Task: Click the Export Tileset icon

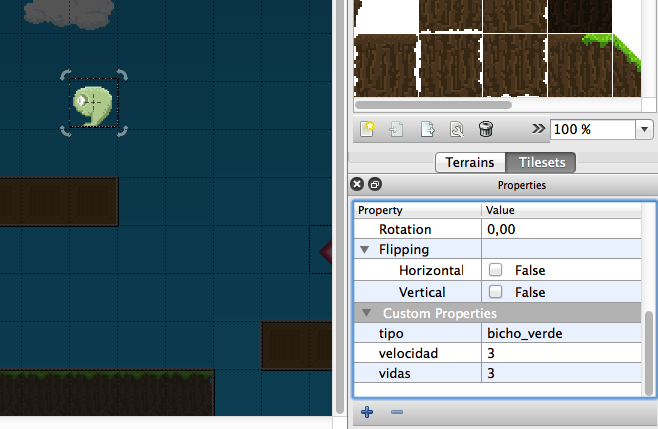Action: coord(427,129)
